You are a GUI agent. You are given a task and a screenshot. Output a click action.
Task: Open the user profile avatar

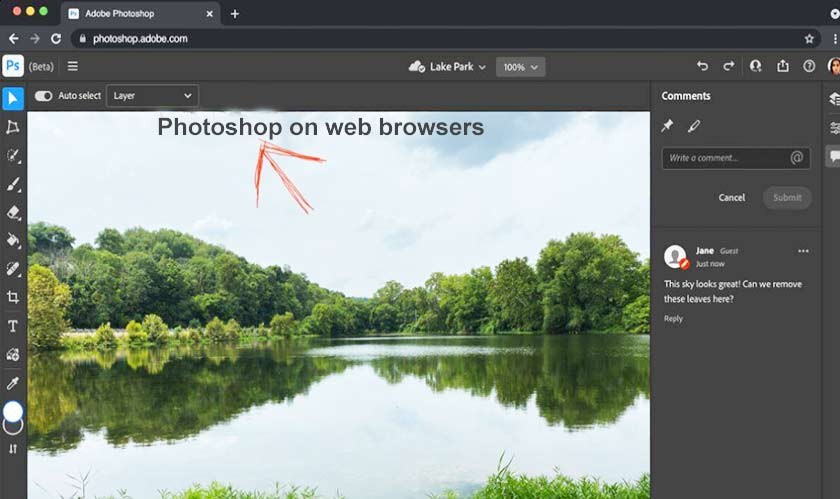834,66
